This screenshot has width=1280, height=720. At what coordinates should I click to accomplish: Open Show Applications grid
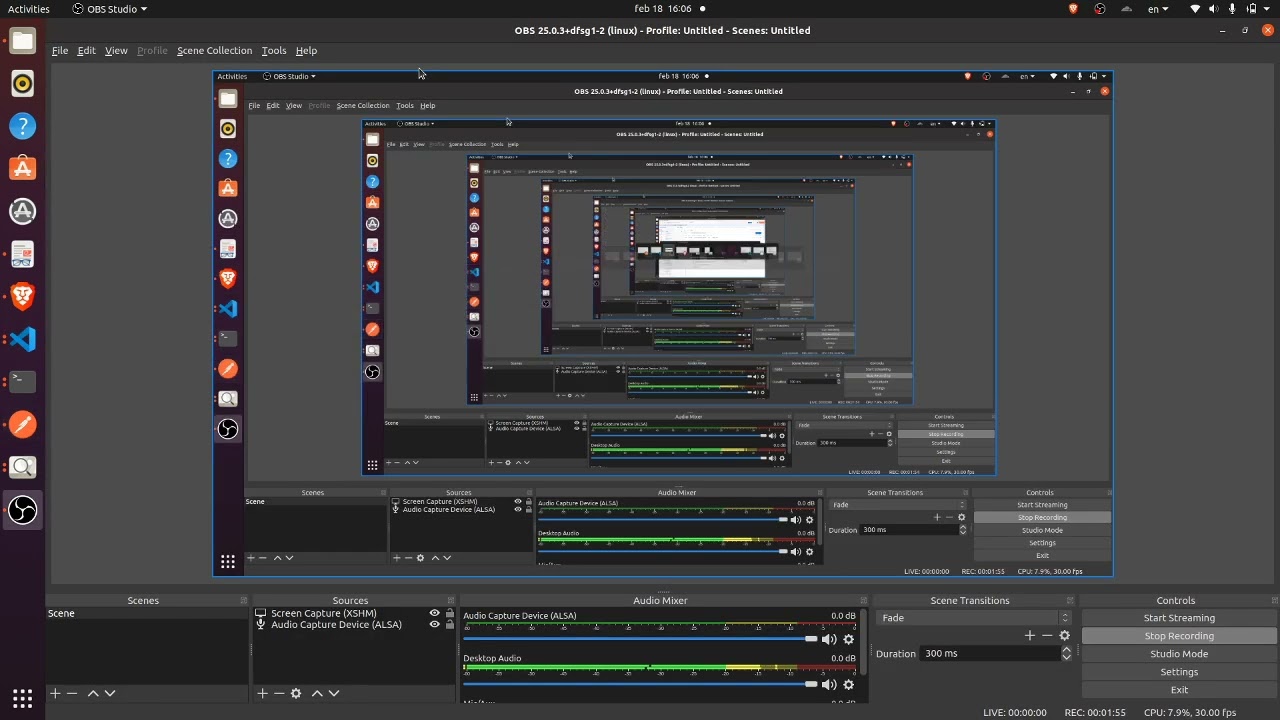click(23, 698)
